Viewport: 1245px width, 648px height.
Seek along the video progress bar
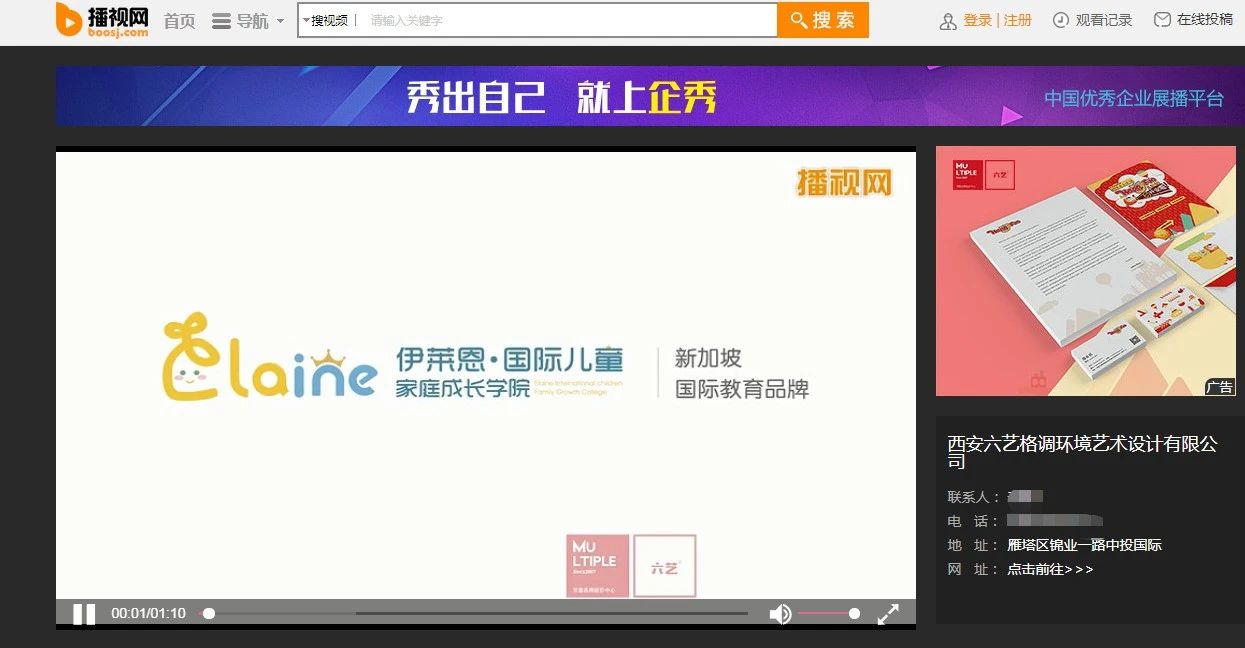click(476, 613)
